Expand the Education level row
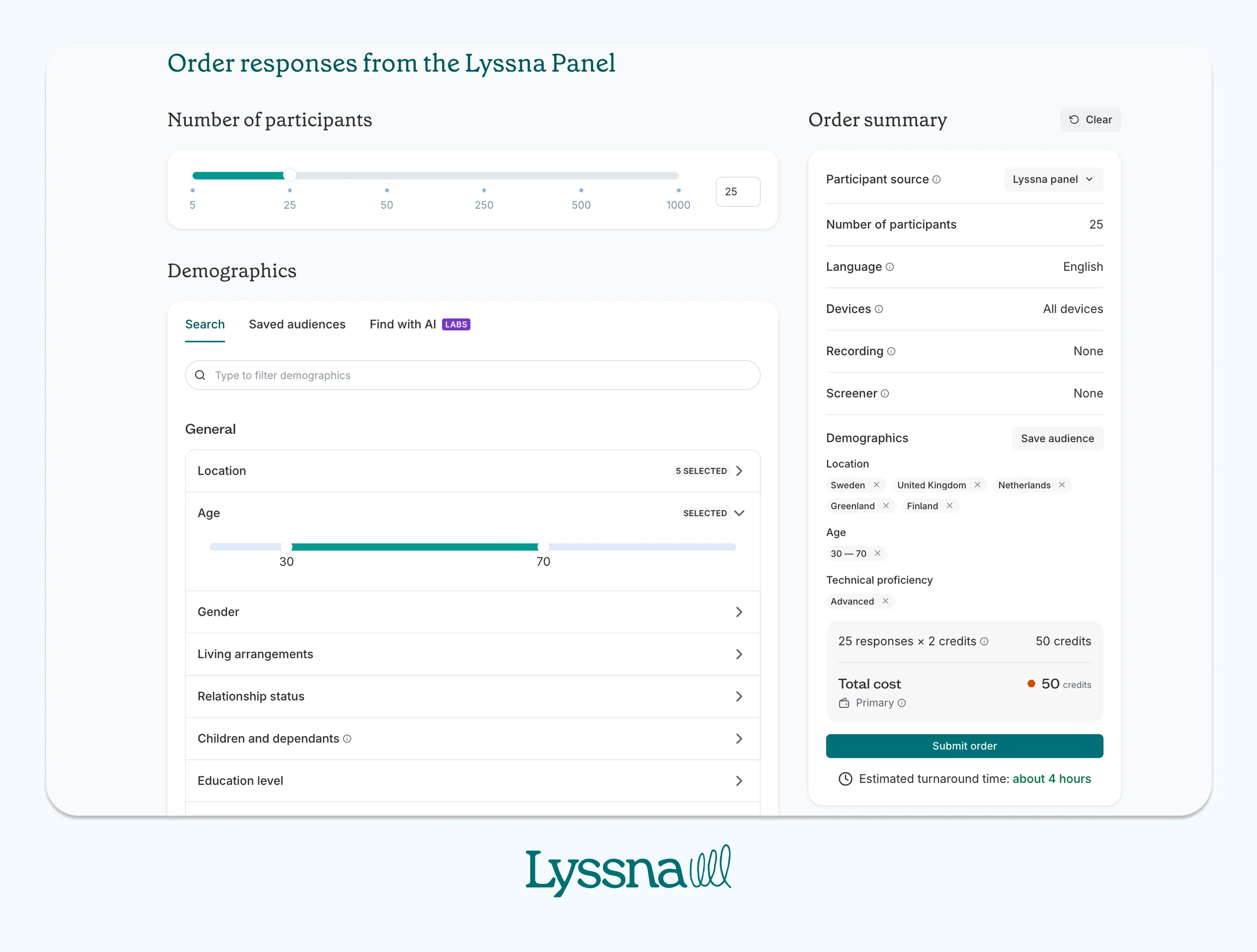This screenshot has width=1257, height=952. click(x=473, y=781)
